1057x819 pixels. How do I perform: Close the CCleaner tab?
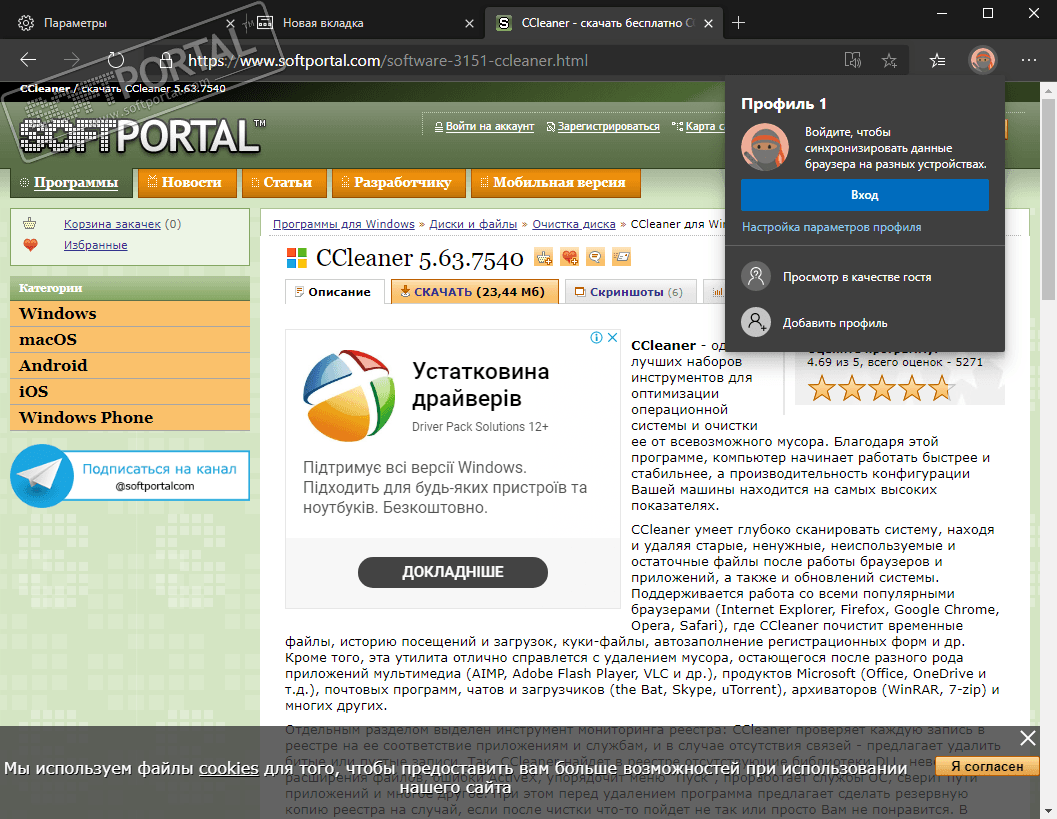(x=708, y=23)
